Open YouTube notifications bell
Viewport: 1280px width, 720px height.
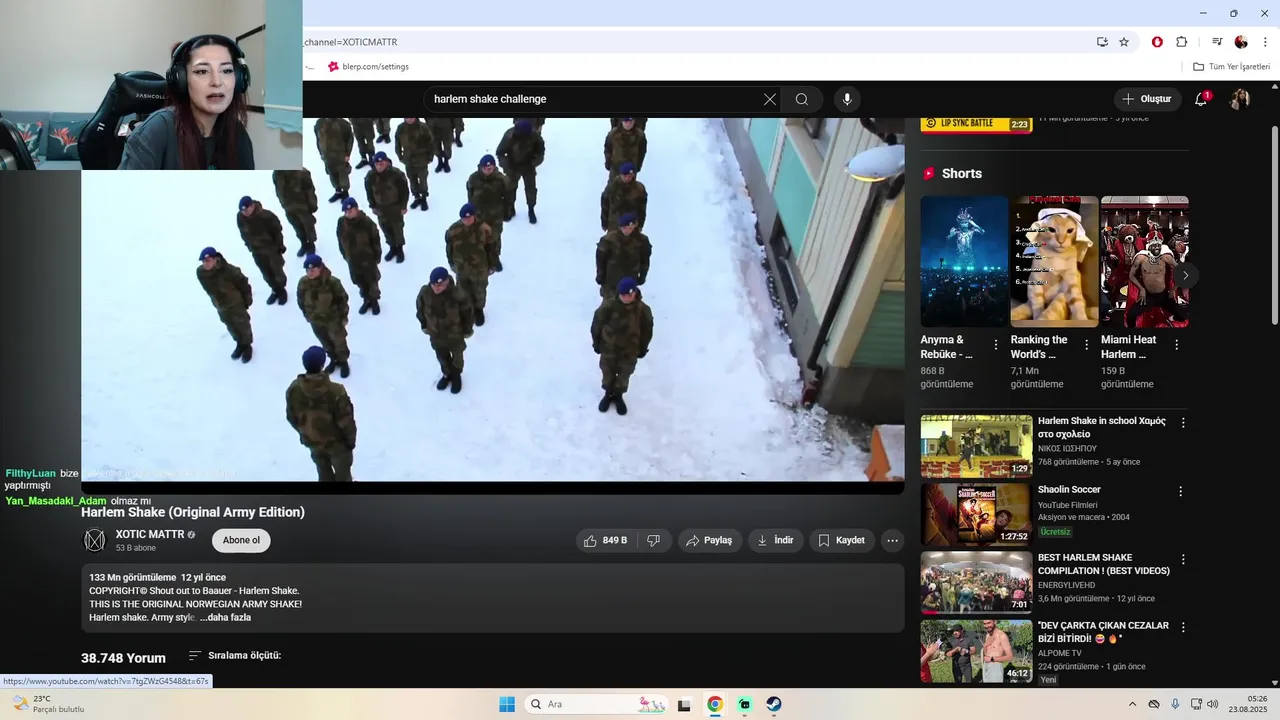(x=1201, y=99)
